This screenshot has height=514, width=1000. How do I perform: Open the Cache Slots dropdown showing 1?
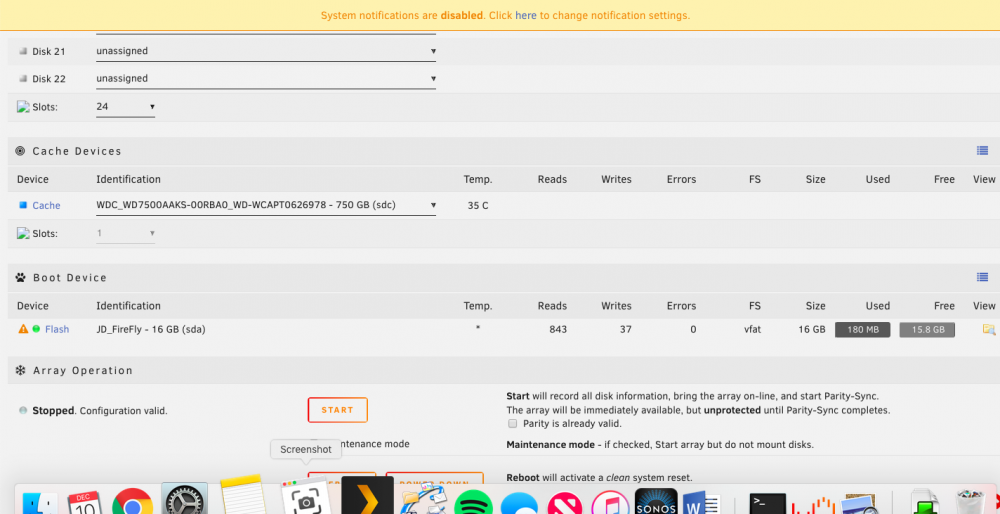pyautogui.click(x=126, y=233)
